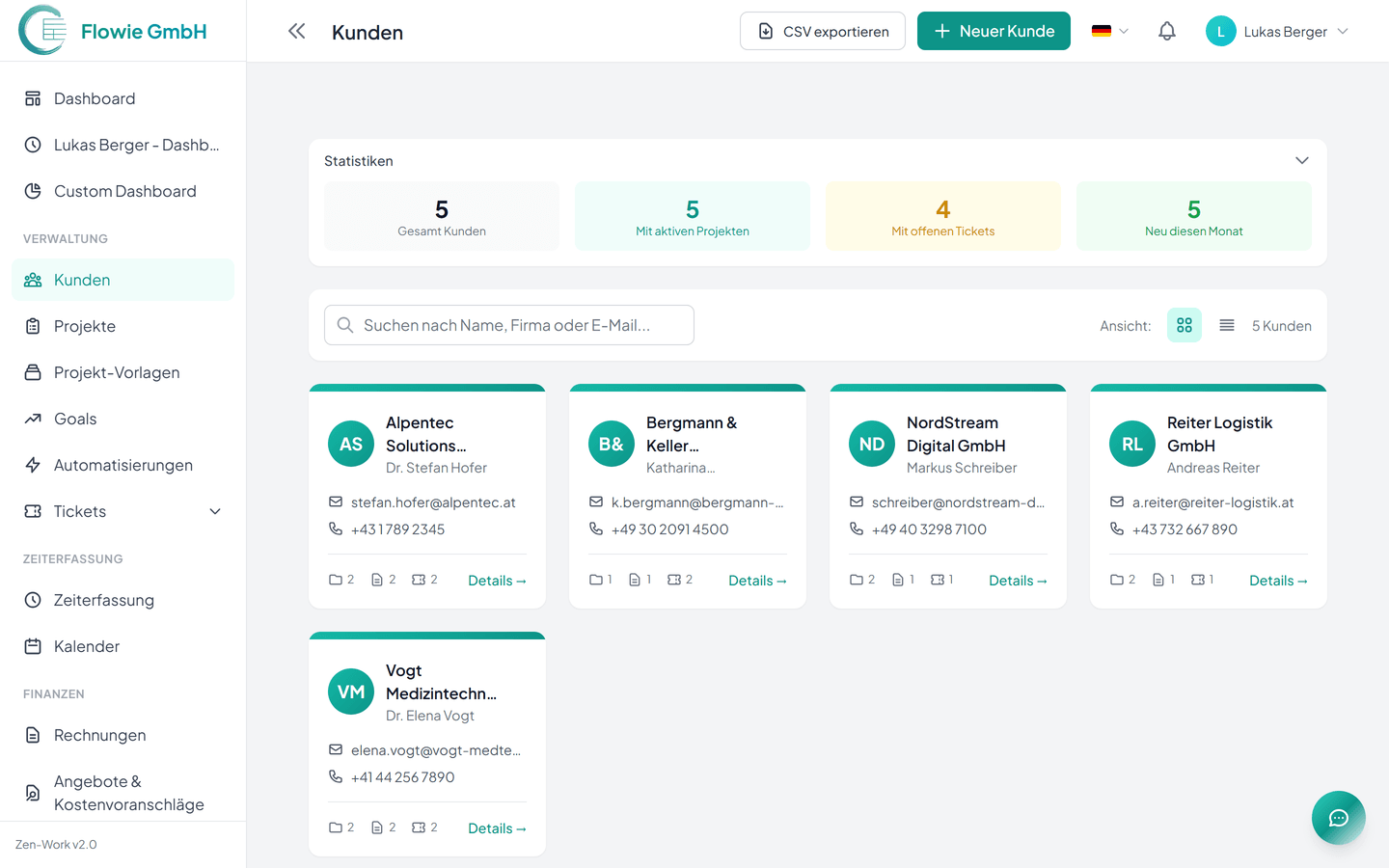Click the notification bell icon

(x=1166, y=32)
